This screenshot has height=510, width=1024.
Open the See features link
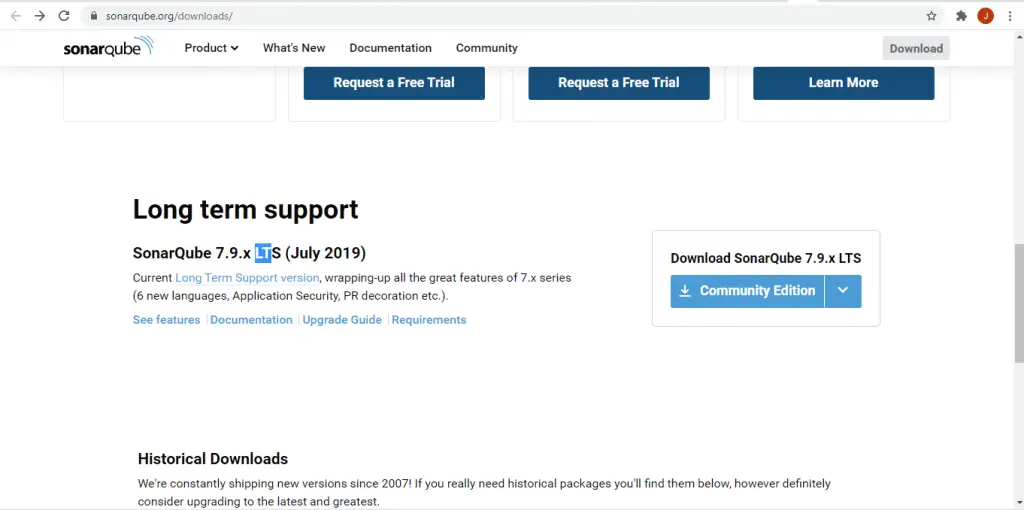click(x=167, y=320)
